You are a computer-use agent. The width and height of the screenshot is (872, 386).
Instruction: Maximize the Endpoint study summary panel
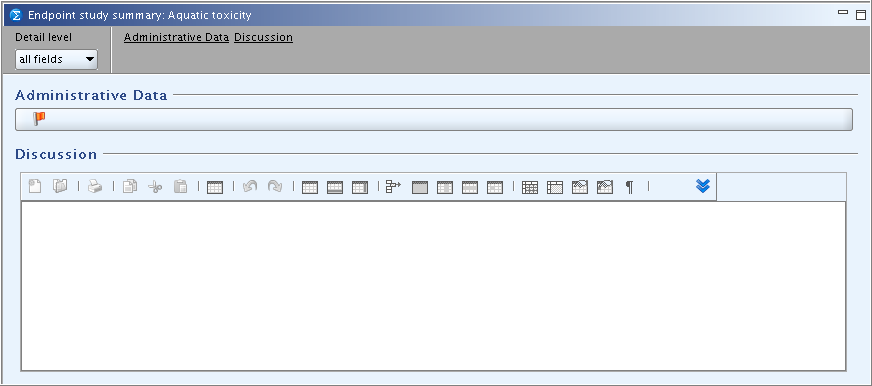coord(861,15)
